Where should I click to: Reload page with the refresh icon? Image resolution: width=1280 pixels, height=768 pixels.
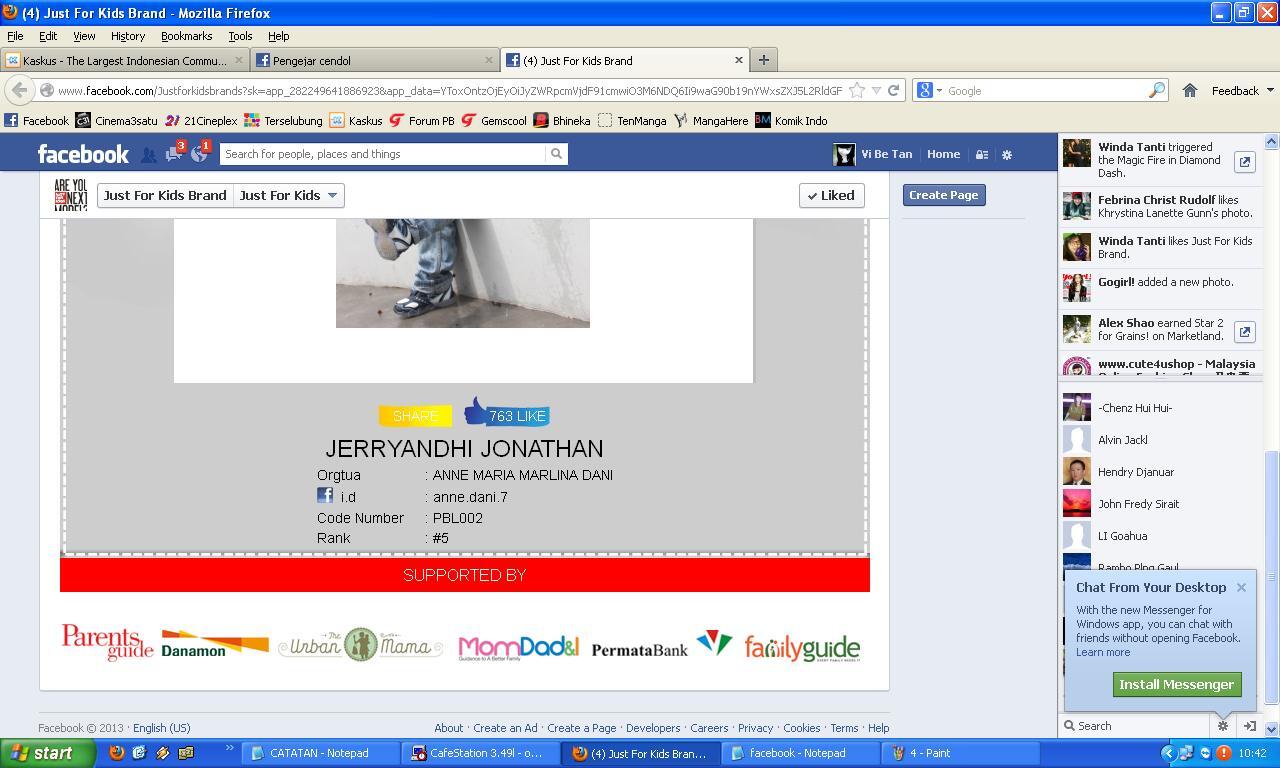tap(893, 90)
